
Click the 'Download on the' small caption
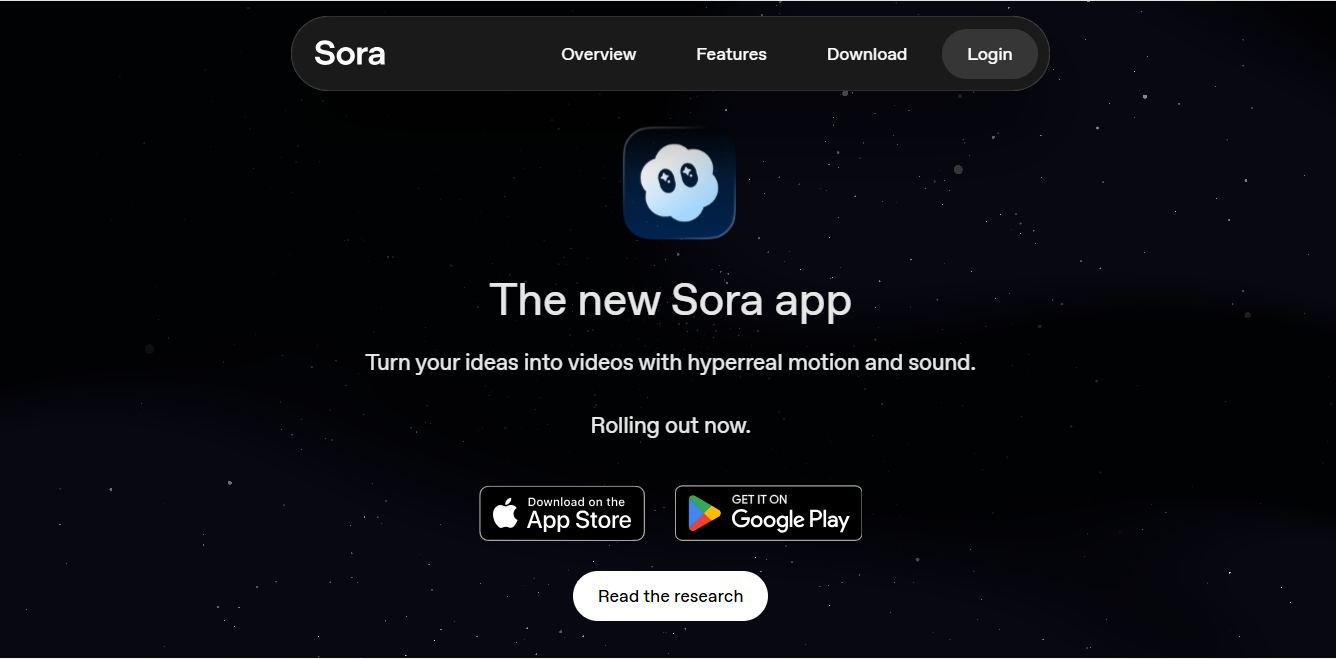point(576,502)
